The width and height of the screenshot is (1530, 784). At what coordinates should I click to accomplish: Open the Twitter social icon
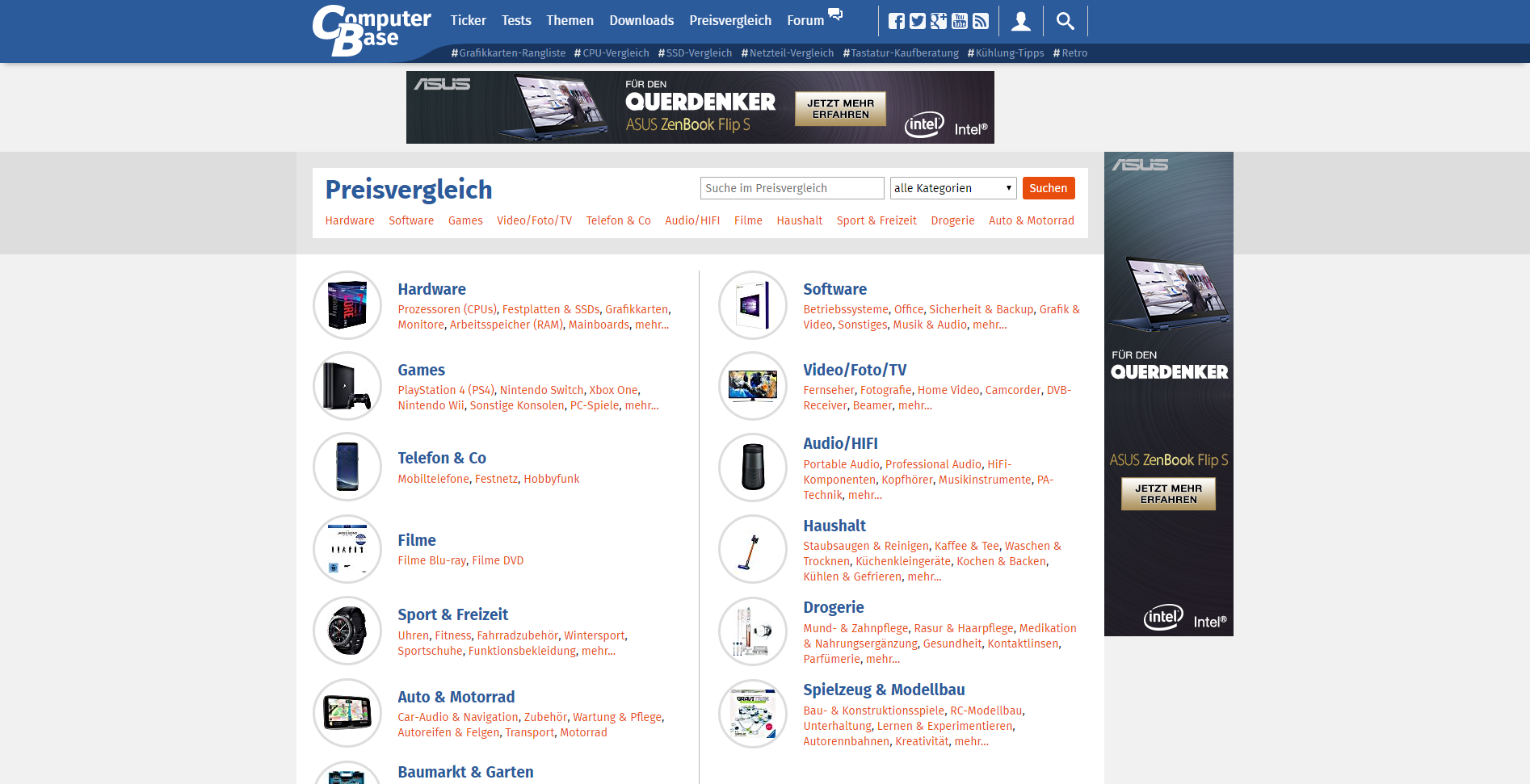click(918, 21)
